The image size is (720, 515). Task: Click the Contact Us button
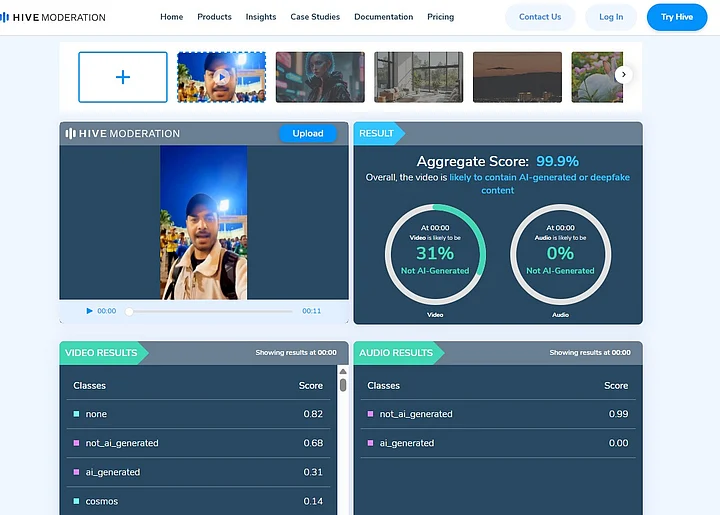(540, 17)
